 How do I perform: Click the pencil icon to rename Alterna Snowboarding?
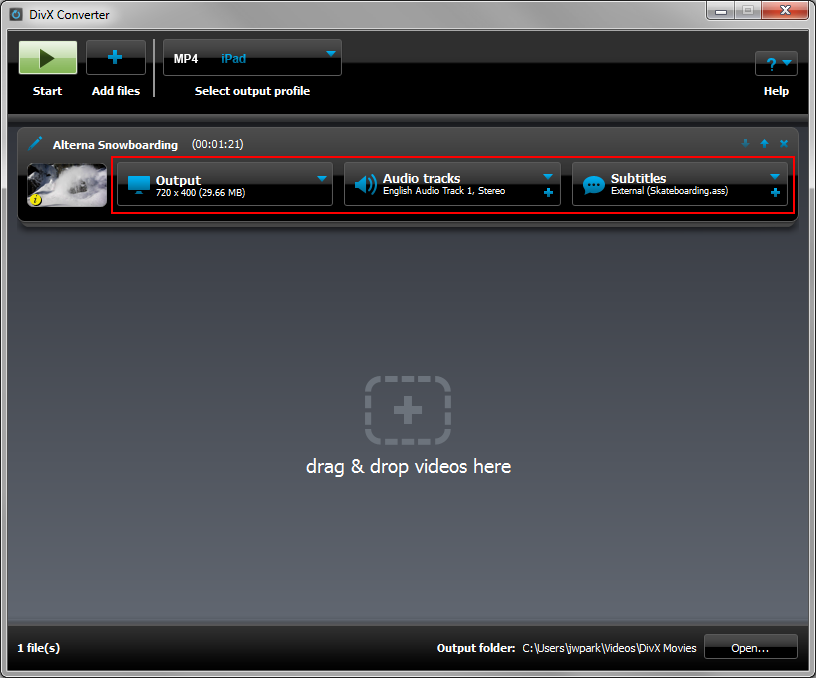35,143
